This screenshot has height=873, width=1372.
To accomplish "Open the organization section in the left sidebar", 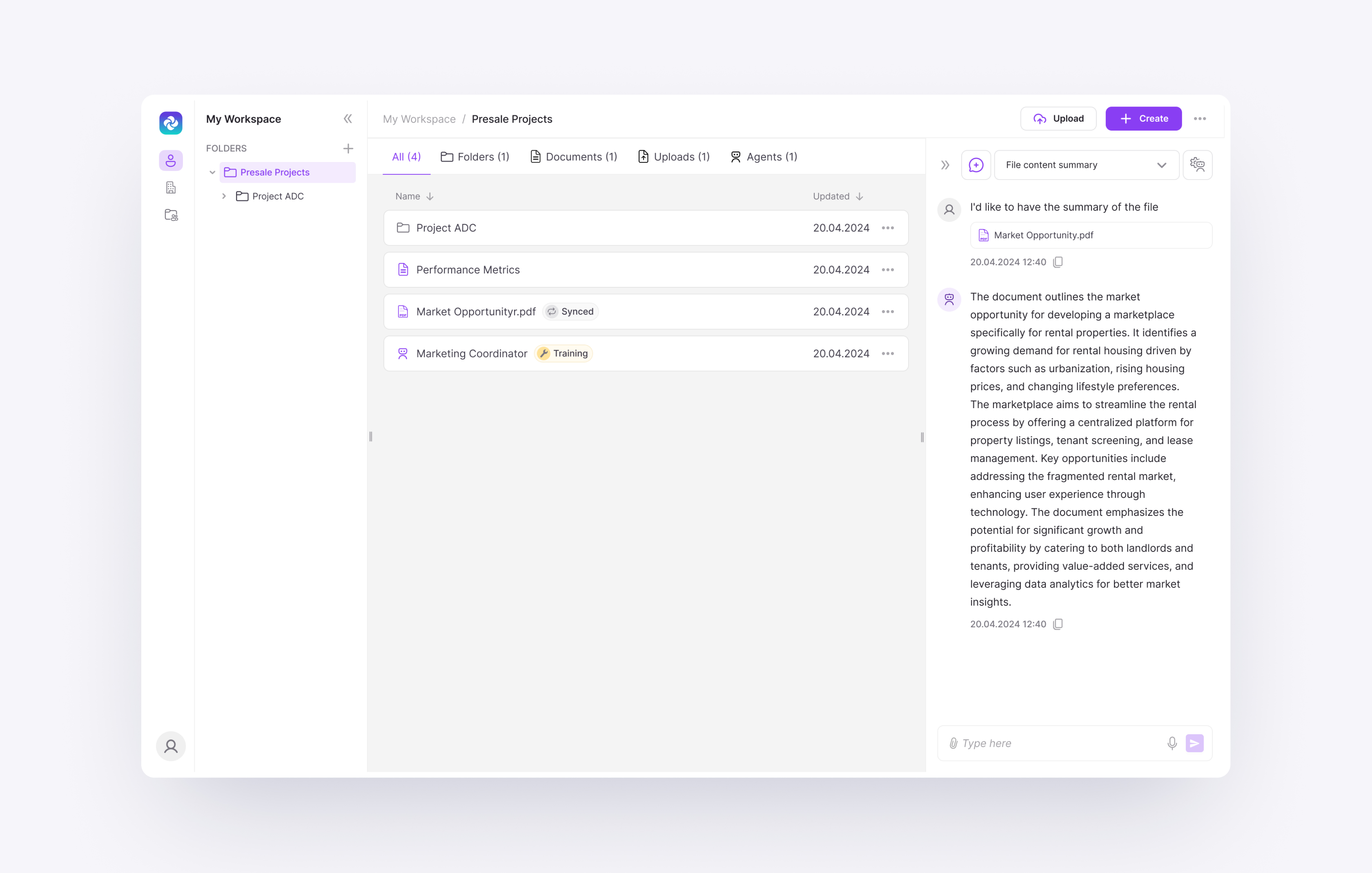I will tap(170, 187).
